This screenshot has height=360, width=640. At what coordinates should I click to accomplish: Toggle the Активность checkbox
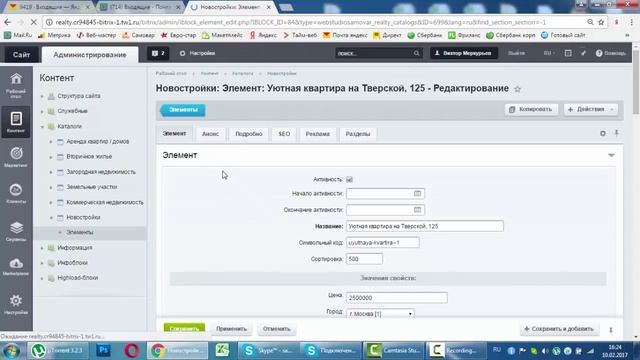pyautogui.click(x=349, y=180)
